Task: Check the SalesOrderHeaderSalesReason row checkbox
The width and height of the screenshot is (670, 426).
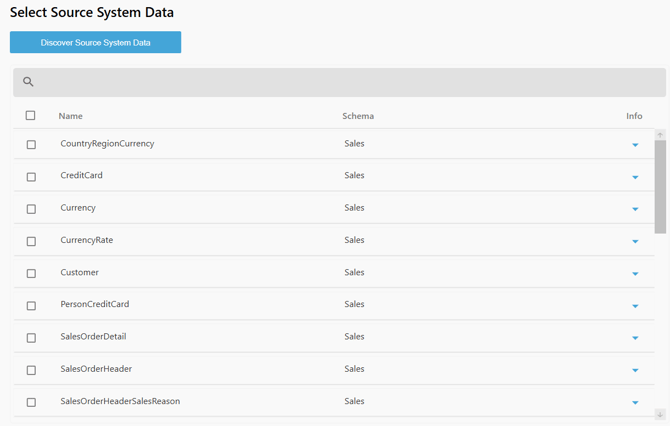Action: (x=31, y=402)
